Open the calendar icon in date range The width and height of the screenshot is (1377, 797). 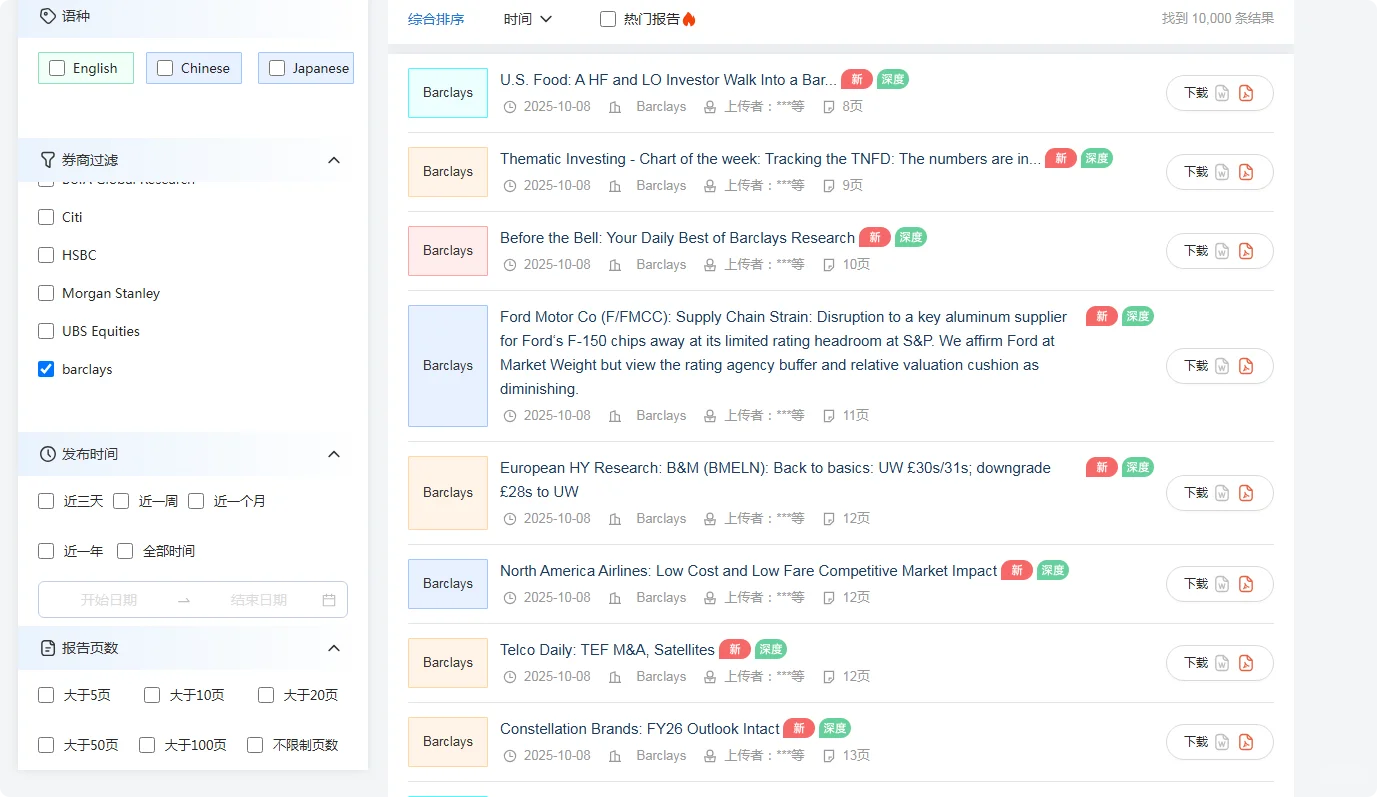coord(329,600)
